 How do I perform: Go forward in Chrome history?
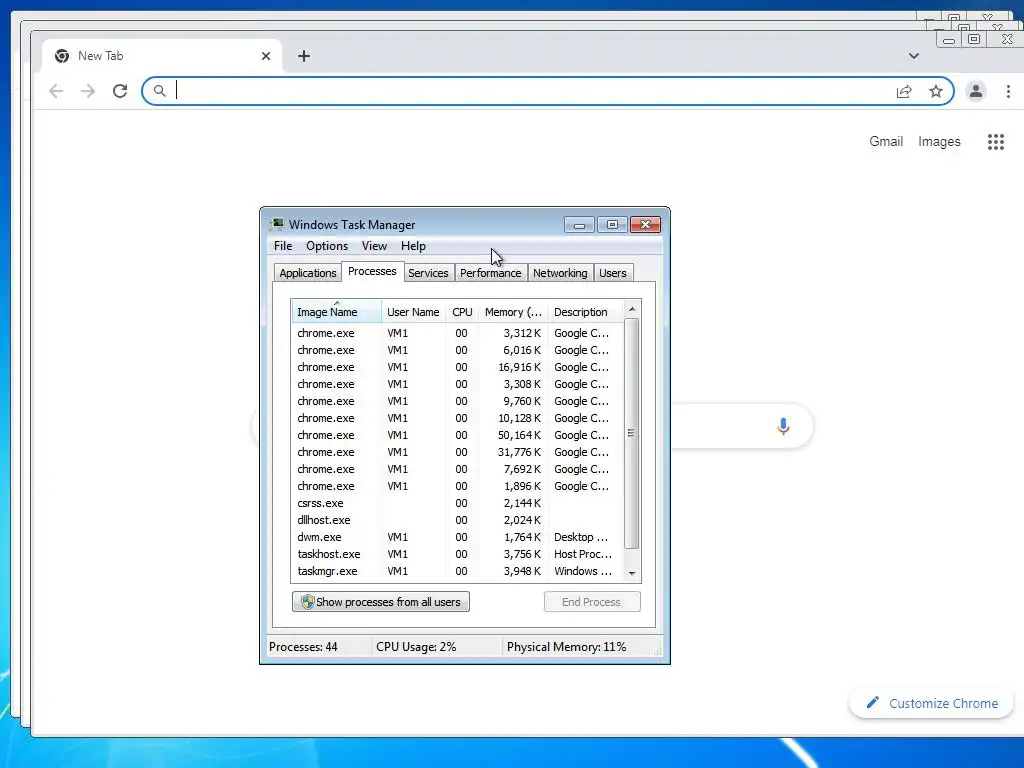(88, 91)
